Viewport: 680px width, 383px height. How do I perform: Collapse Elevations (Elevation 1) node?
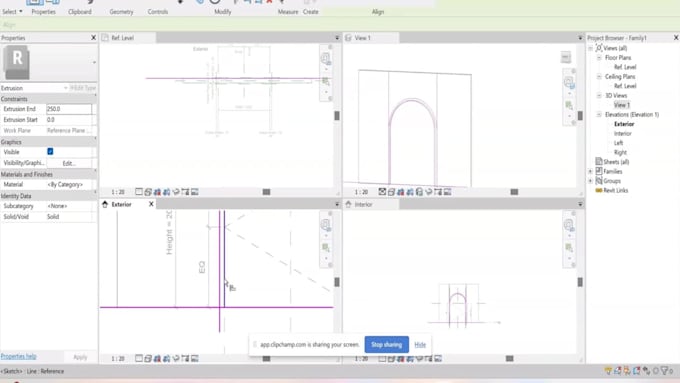click(x=599, y=115)
